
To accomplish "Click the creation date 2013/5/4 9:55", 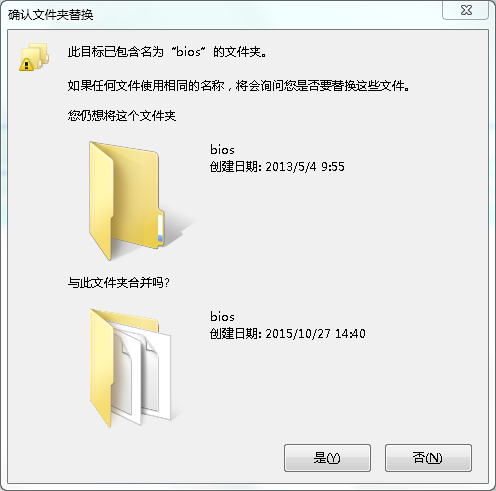I will coord(305,167).
